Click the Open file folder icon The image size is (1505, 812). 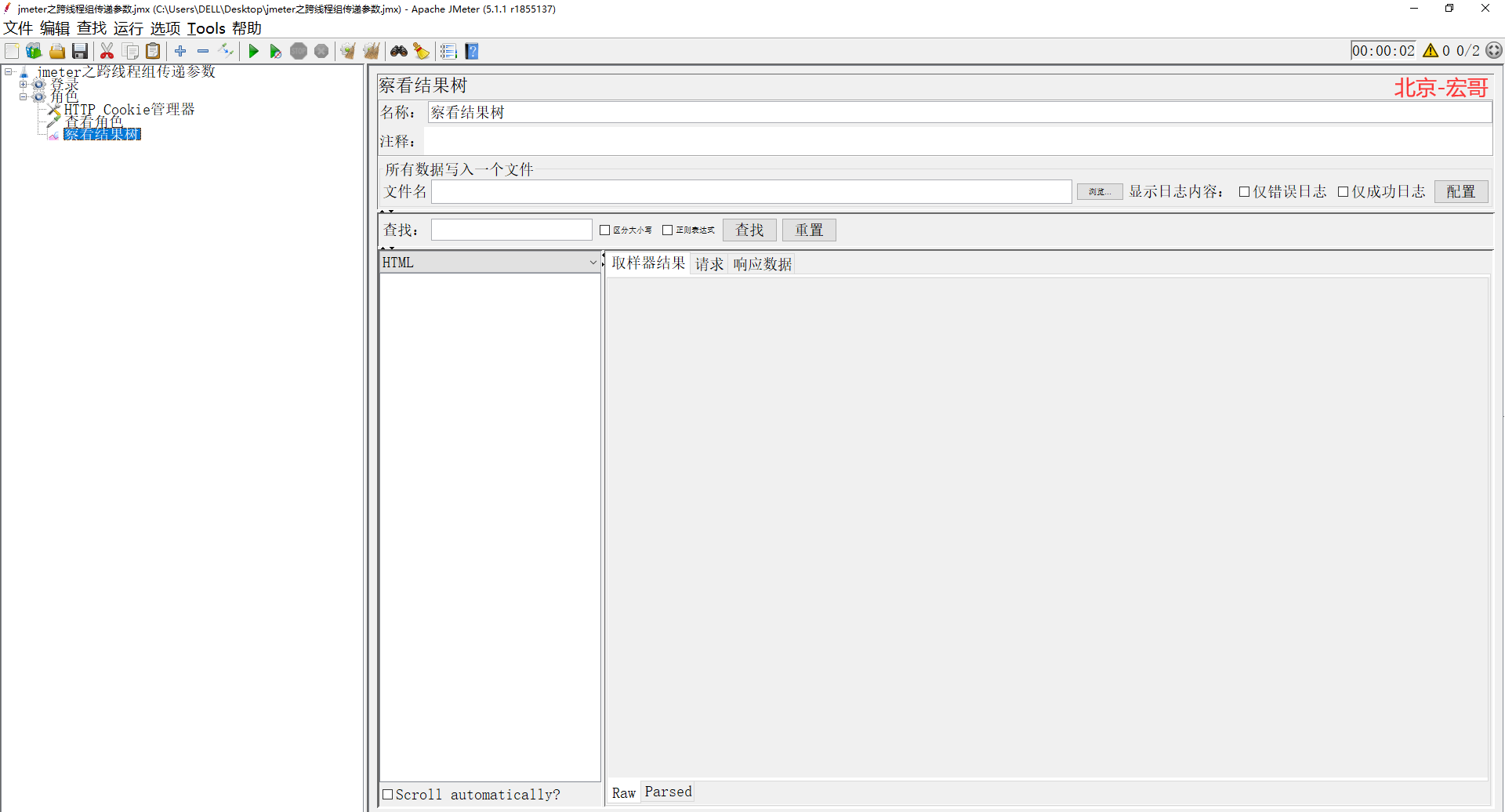[x=57, y=51]
